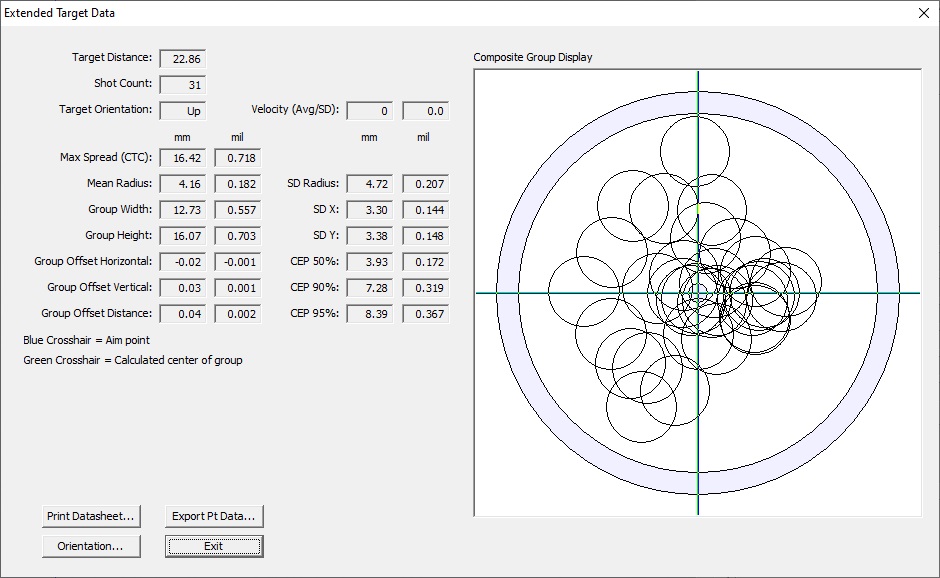
Task: Exit the Extended Target Data dialog
Action: 214,546
